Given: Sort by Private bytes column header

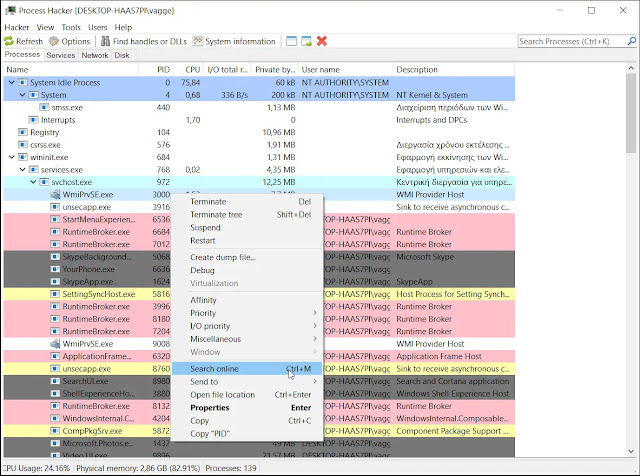Looking at the screenshot, I should (x=275, y=70).
